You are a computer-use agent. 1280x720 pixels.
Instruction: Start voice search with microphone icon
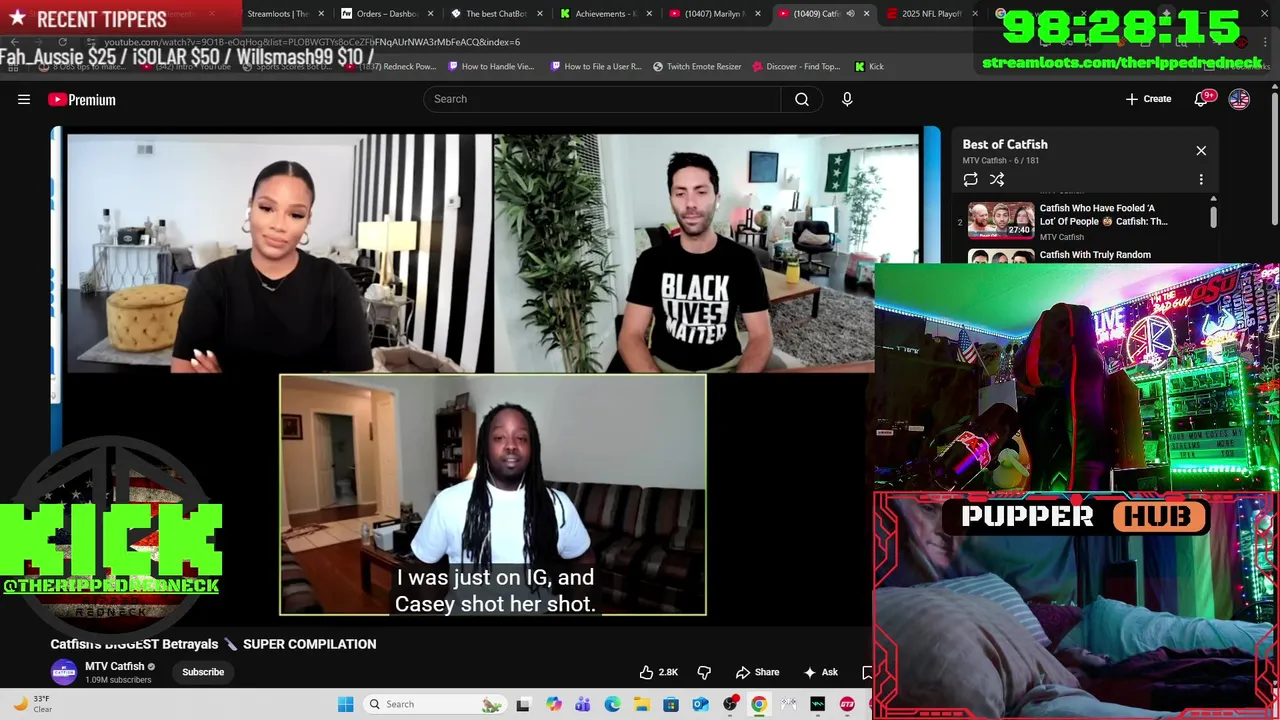click(x=847, y=99)
